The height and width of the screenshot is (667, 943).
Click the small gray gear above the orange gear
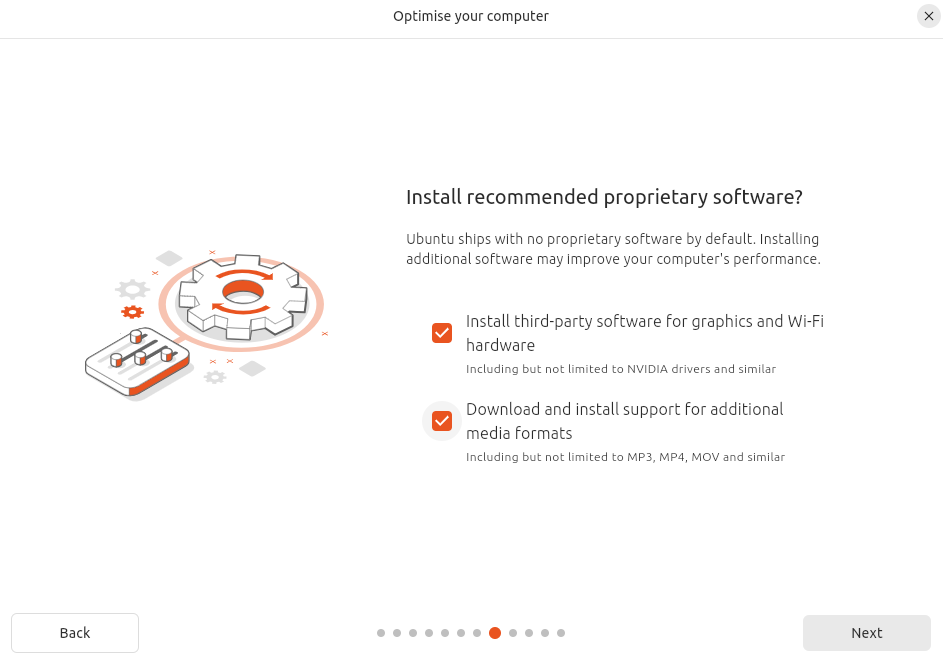click(x=132, y=290)
